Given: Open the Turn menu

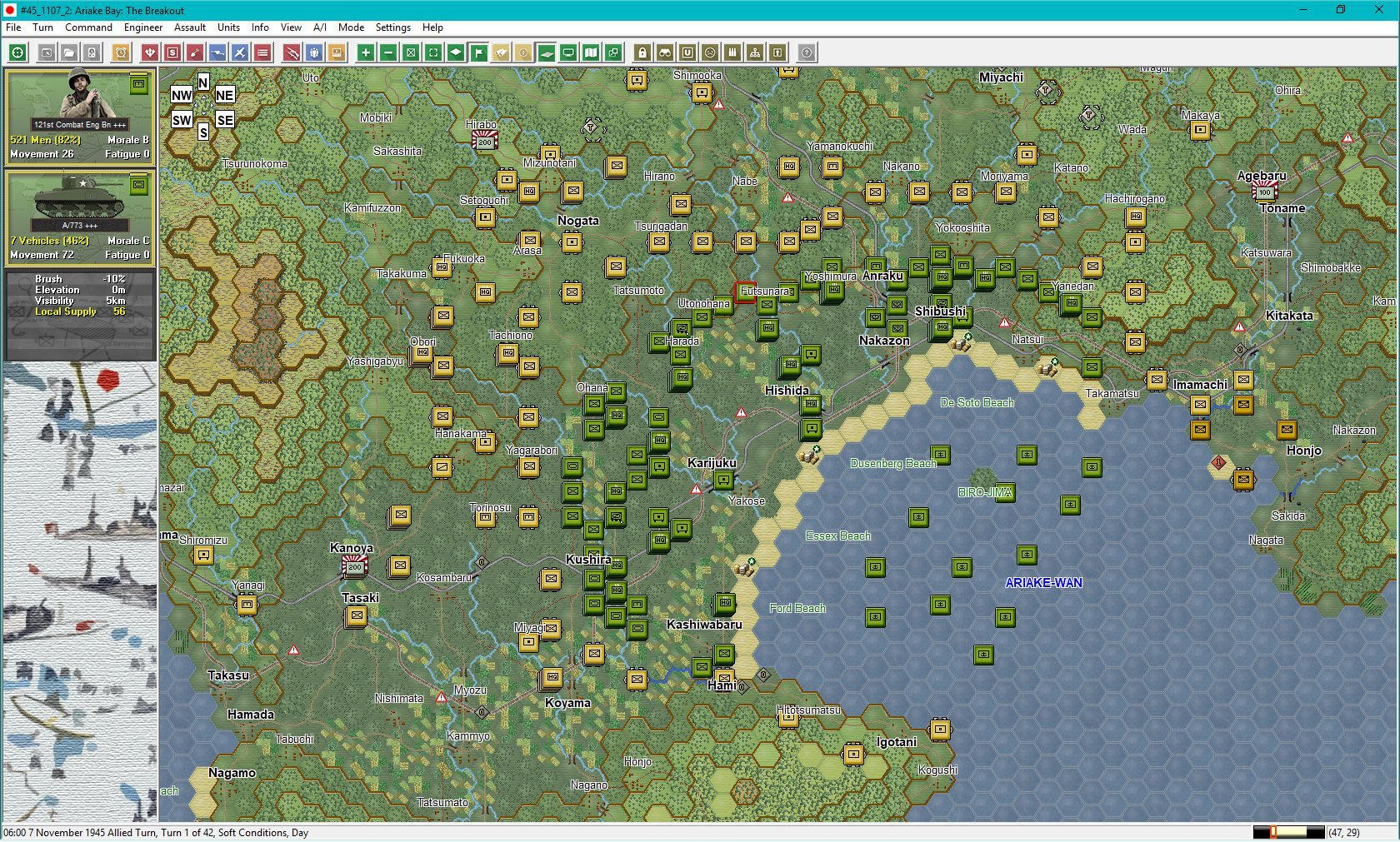Looking at the screenshot, I should 42,27.
